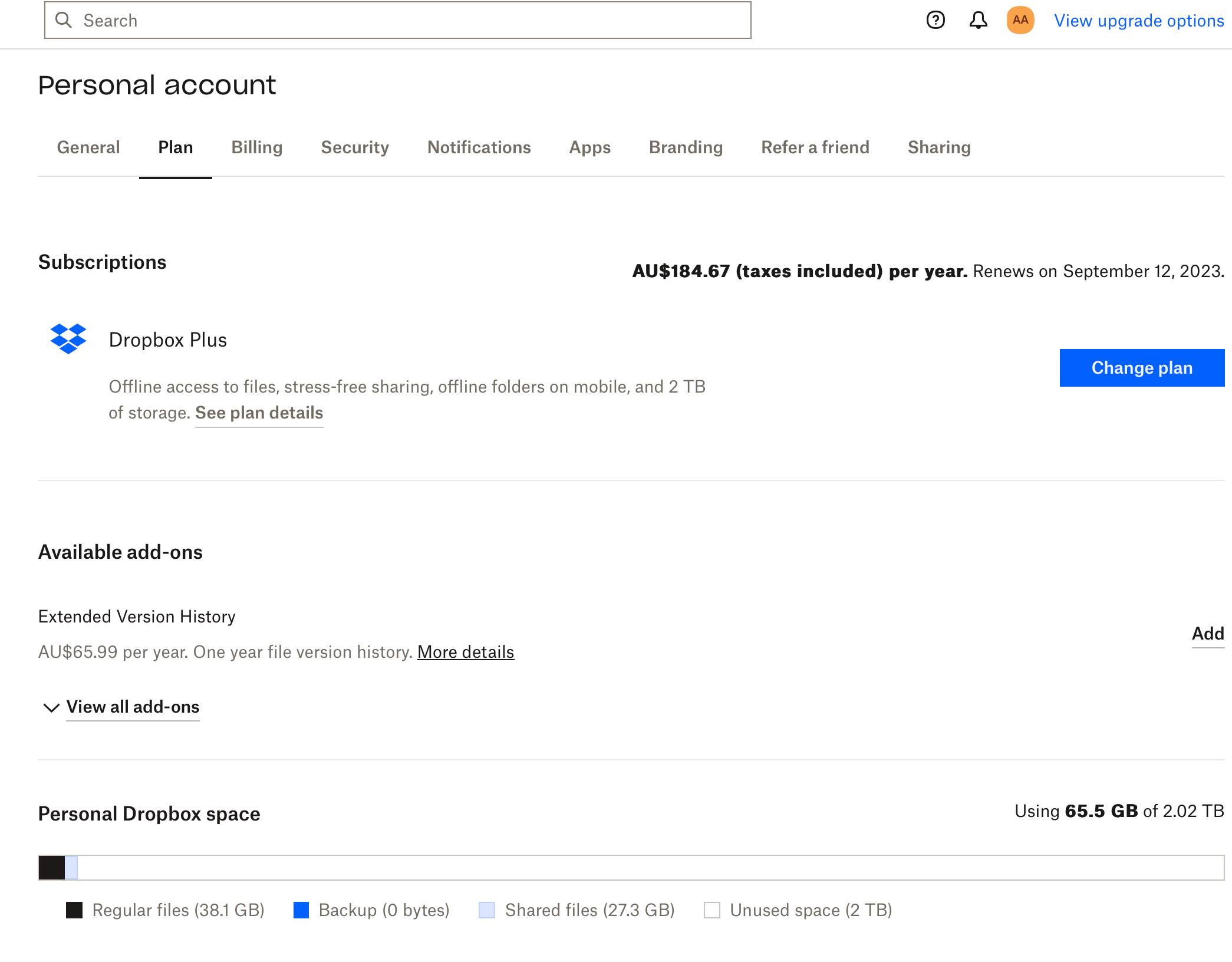
Task: Click the 'Unused space (2 TB)' label
Action: (x=811, y=910)
